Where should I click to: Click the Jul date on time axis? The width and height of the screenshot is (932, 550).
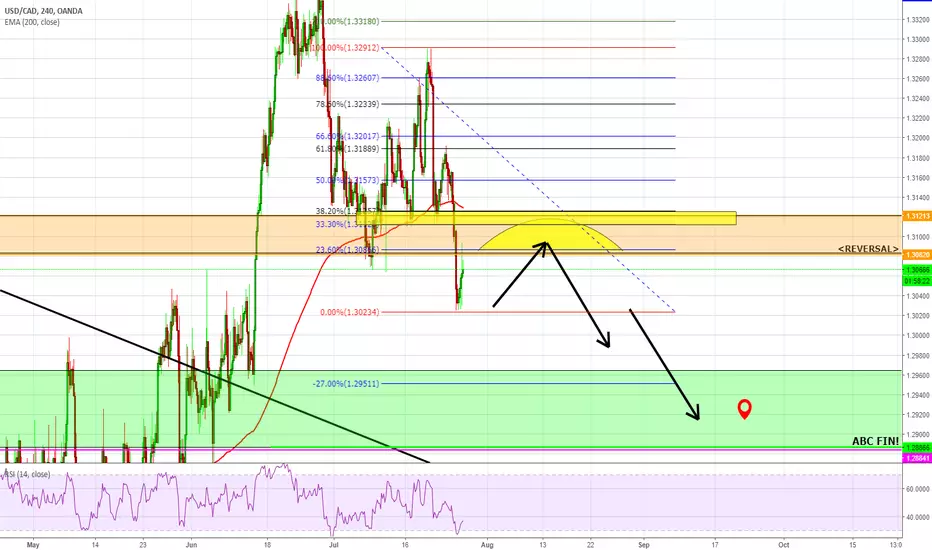[333, 544]
